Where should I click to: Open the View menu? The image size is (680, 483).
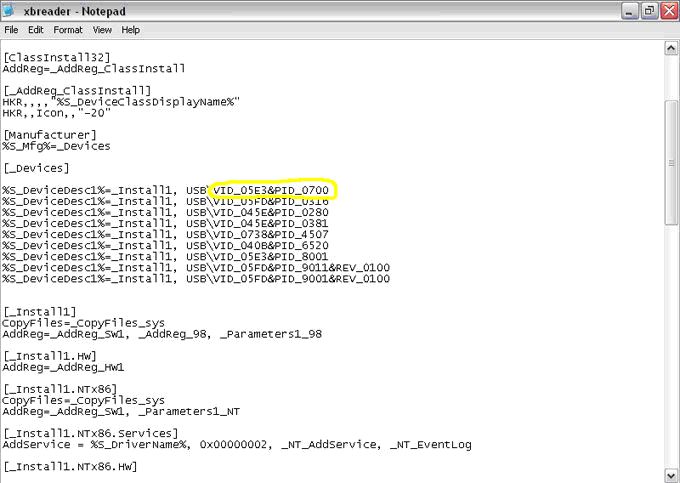point(102,30)
